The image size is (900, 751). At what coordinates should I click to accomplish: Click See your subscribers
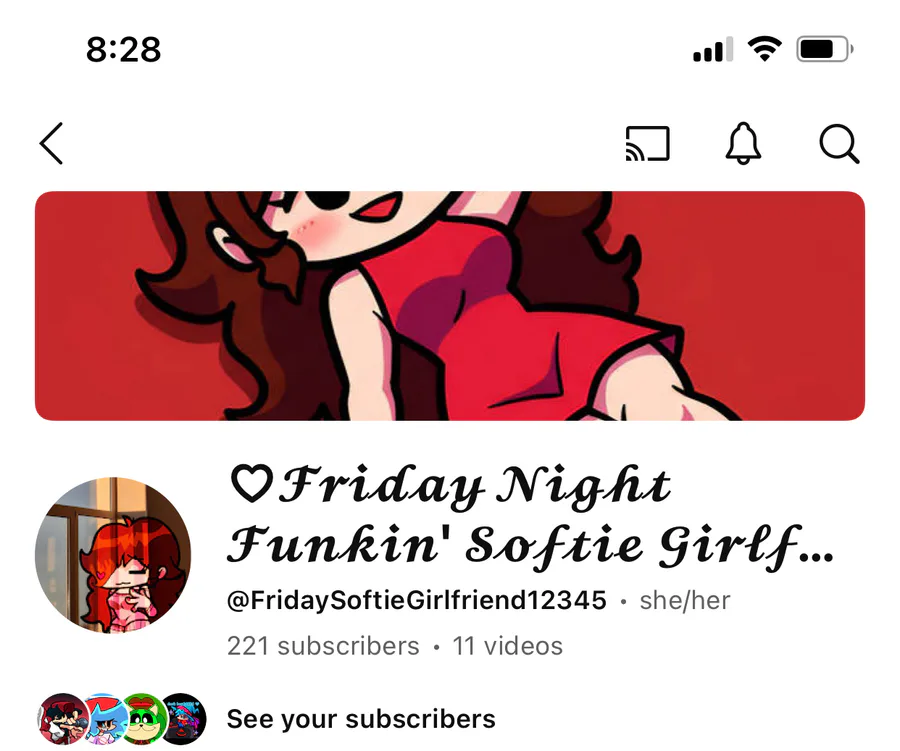(x=361, y=719)
